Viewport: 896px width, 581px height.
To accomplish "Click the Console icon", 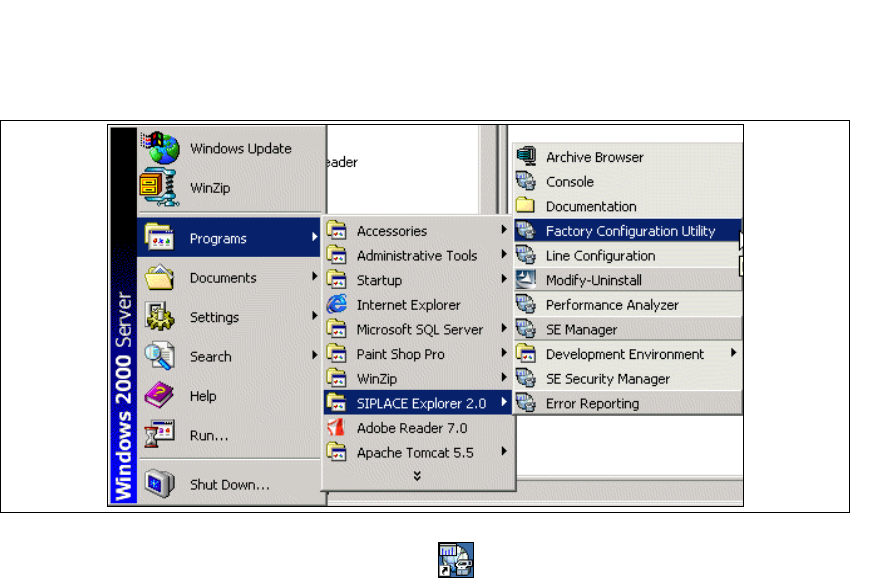I will (x=526, y=181).
